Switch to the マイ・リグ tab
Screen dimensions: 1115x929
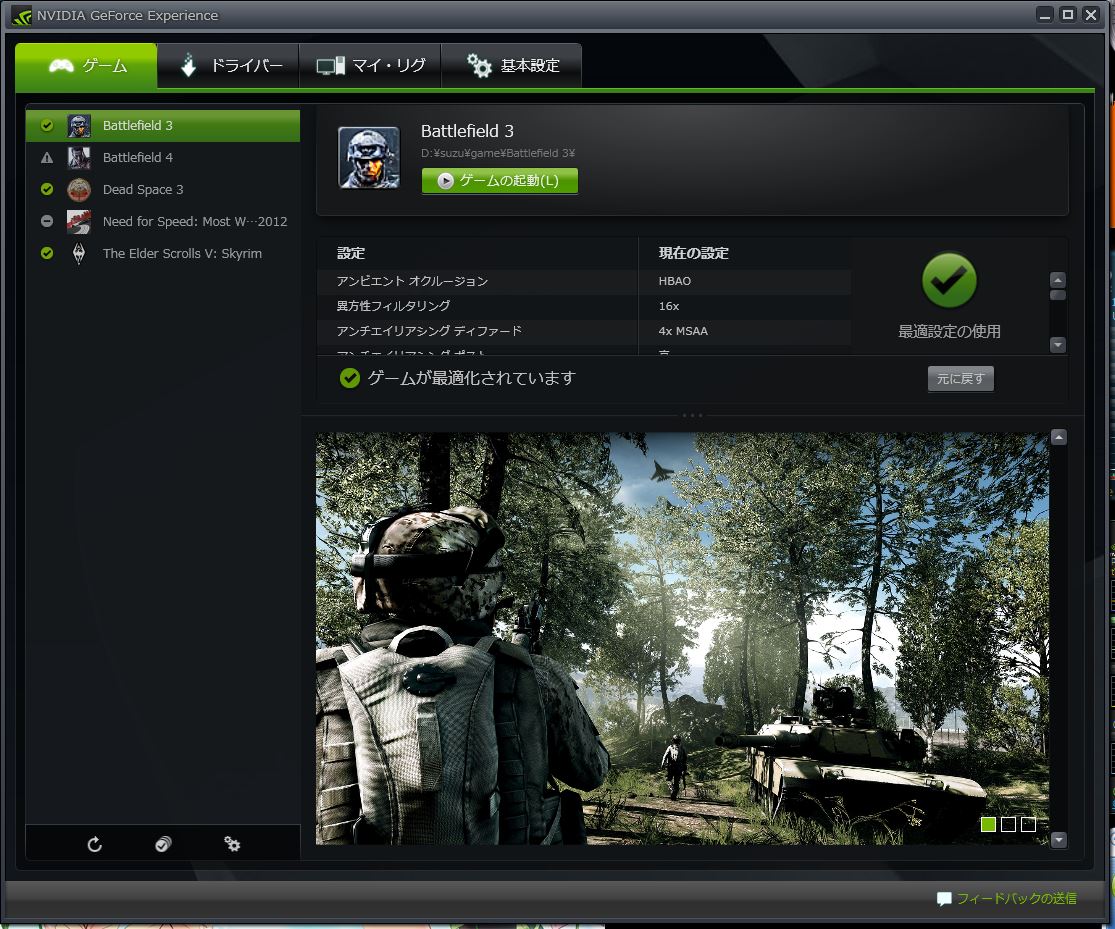(x=370, y=66)
